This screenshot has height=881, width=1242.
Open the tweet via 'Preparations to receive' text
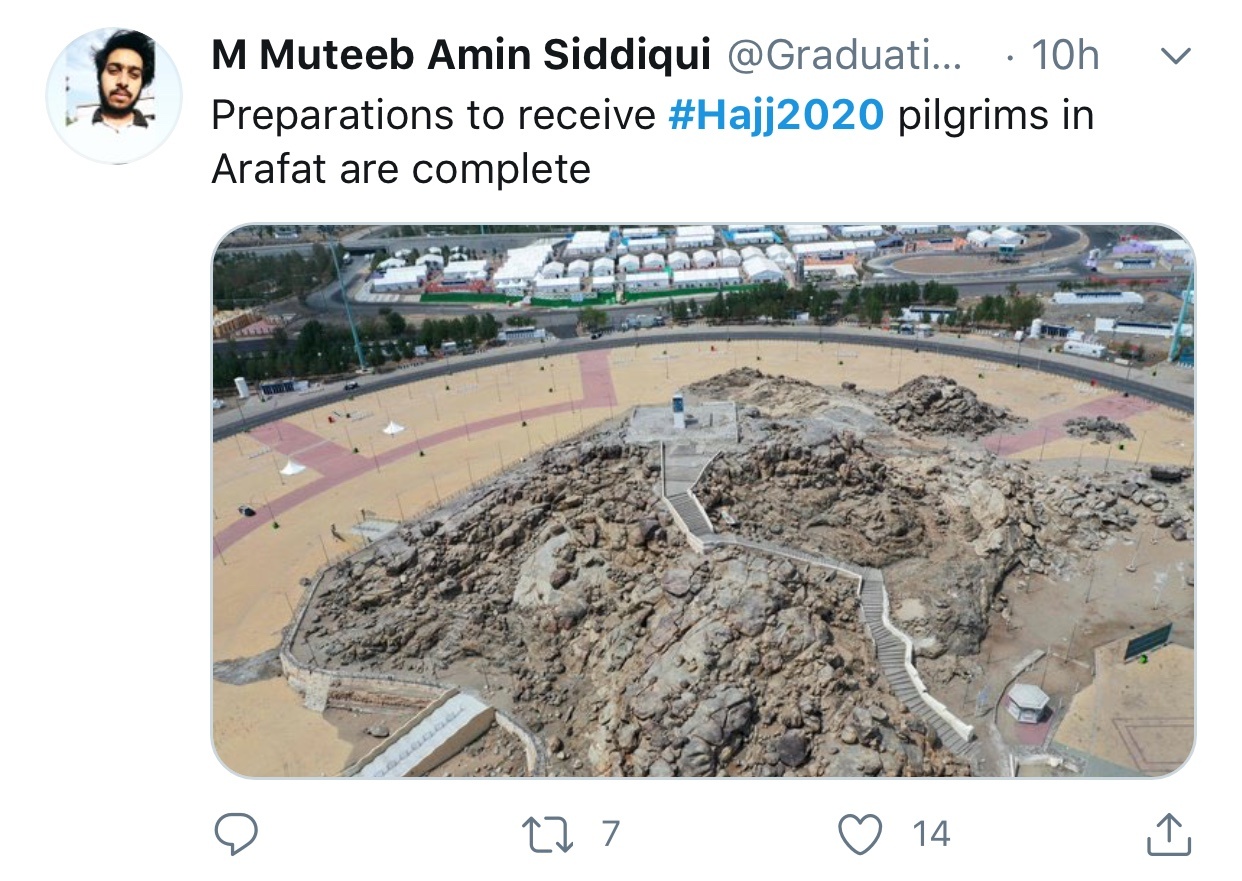(433, 116)
